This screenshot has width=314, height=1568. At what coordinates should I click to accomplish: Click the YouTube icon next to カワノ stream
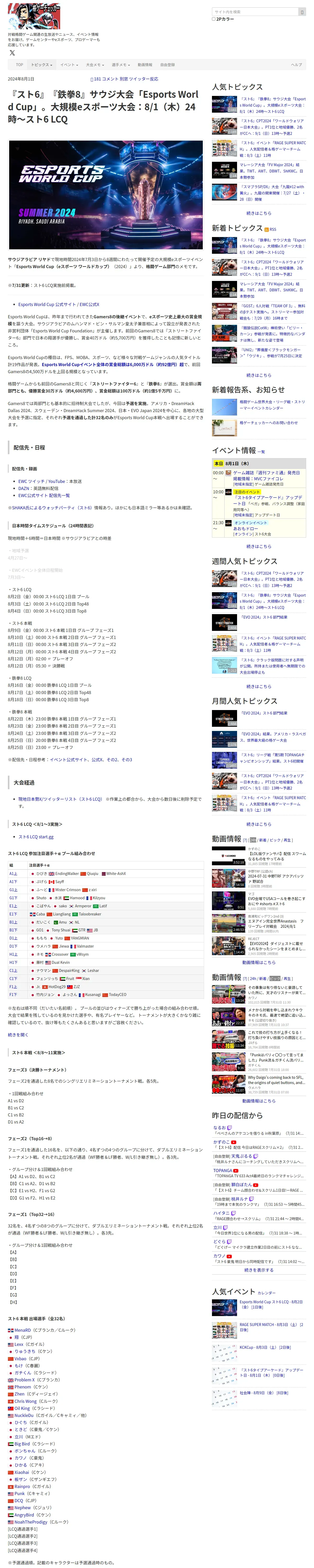click(230, 1256)
